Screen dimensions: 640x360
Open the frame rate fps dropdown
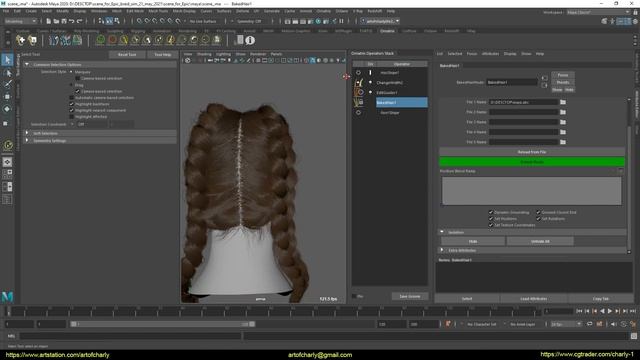(566, 324)
